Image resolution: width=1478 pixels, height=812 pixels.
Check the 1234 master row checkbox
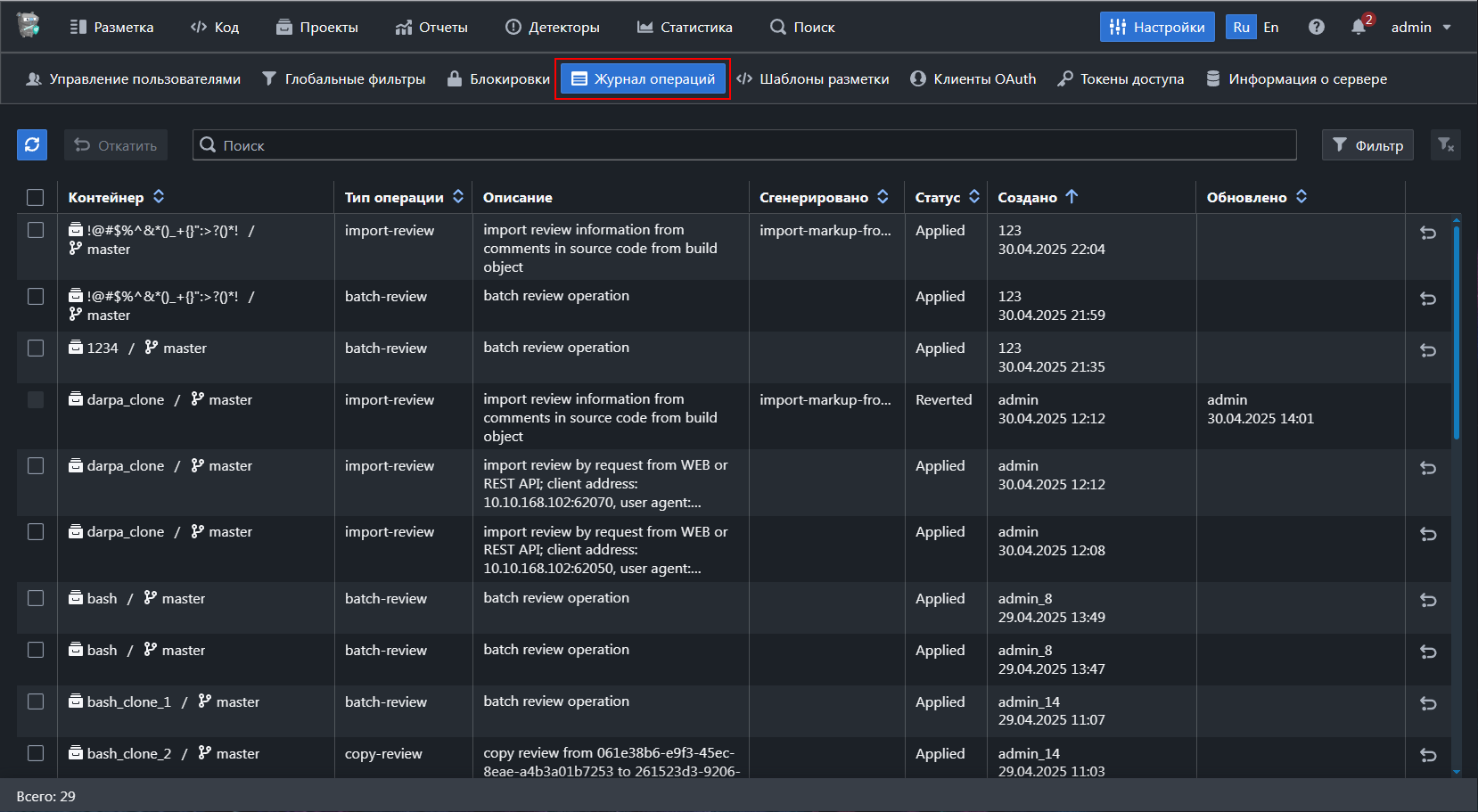tap(36, 348)
